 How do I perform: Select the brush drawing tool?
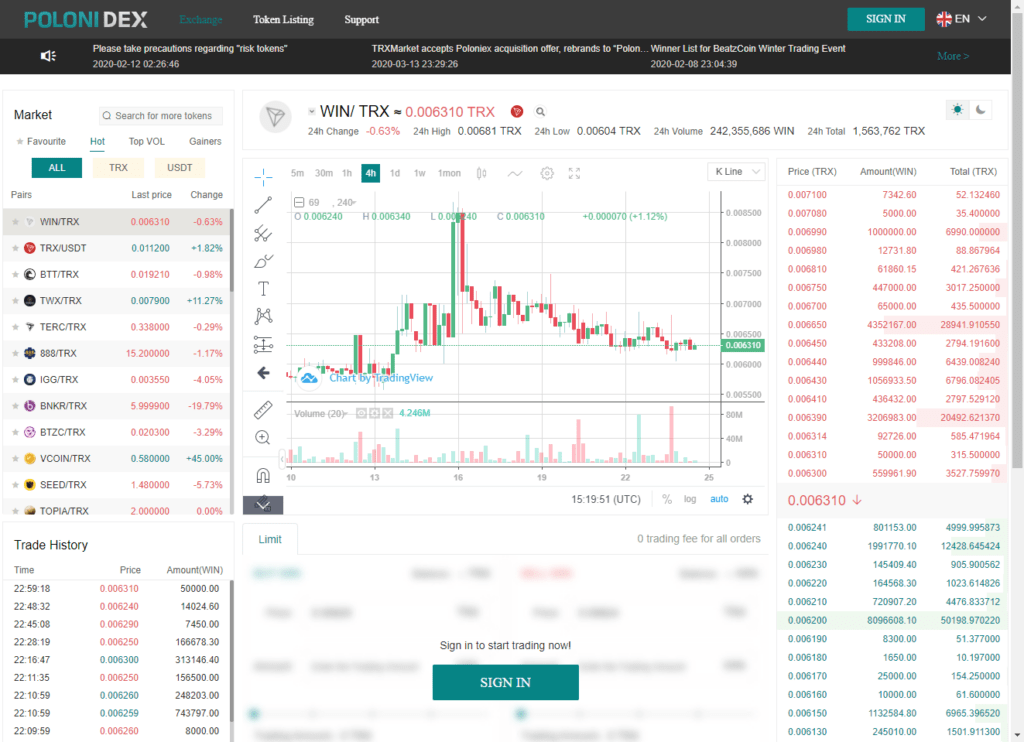(263, 261)
